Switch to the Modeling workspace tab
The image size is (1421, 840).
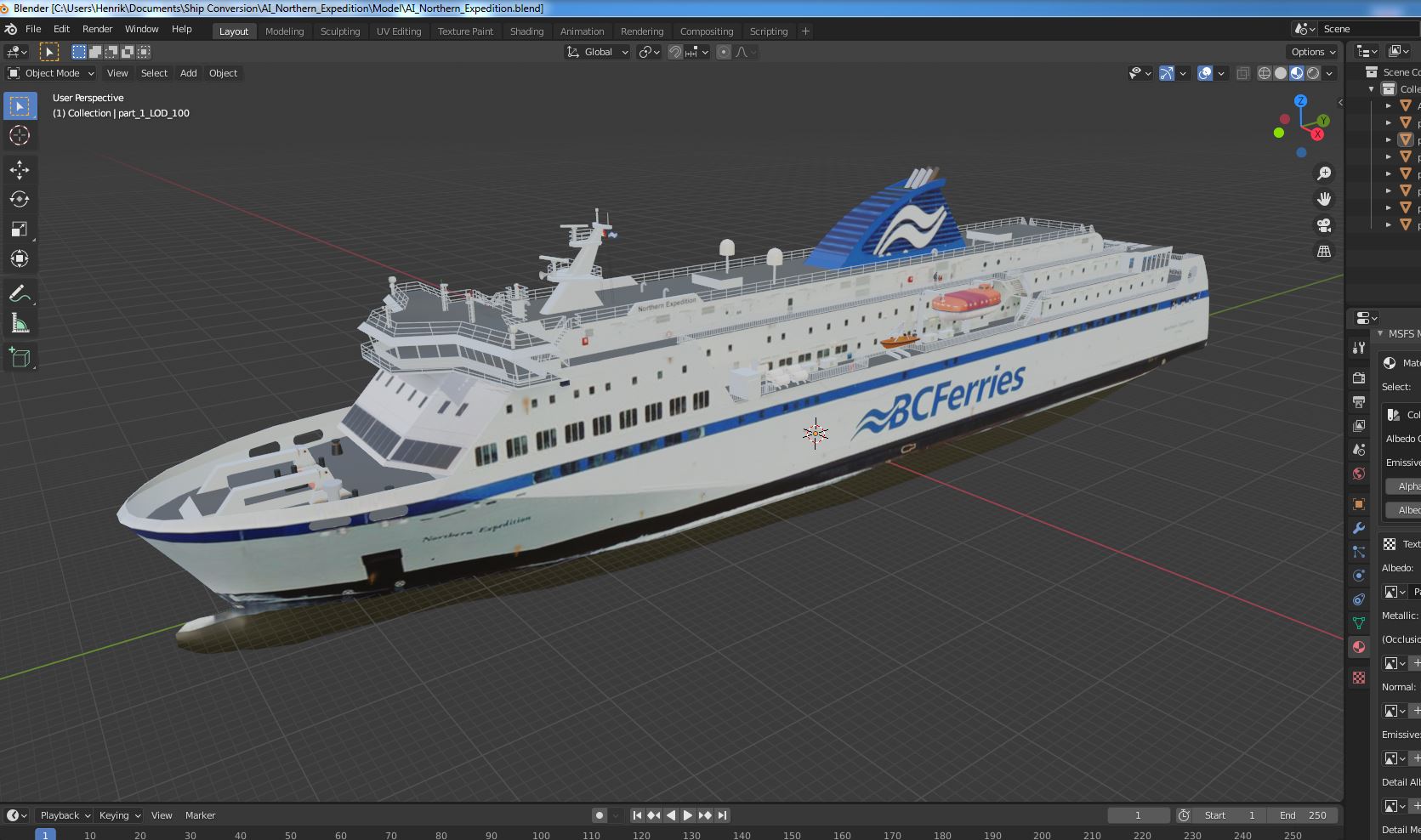click(284, 31)
